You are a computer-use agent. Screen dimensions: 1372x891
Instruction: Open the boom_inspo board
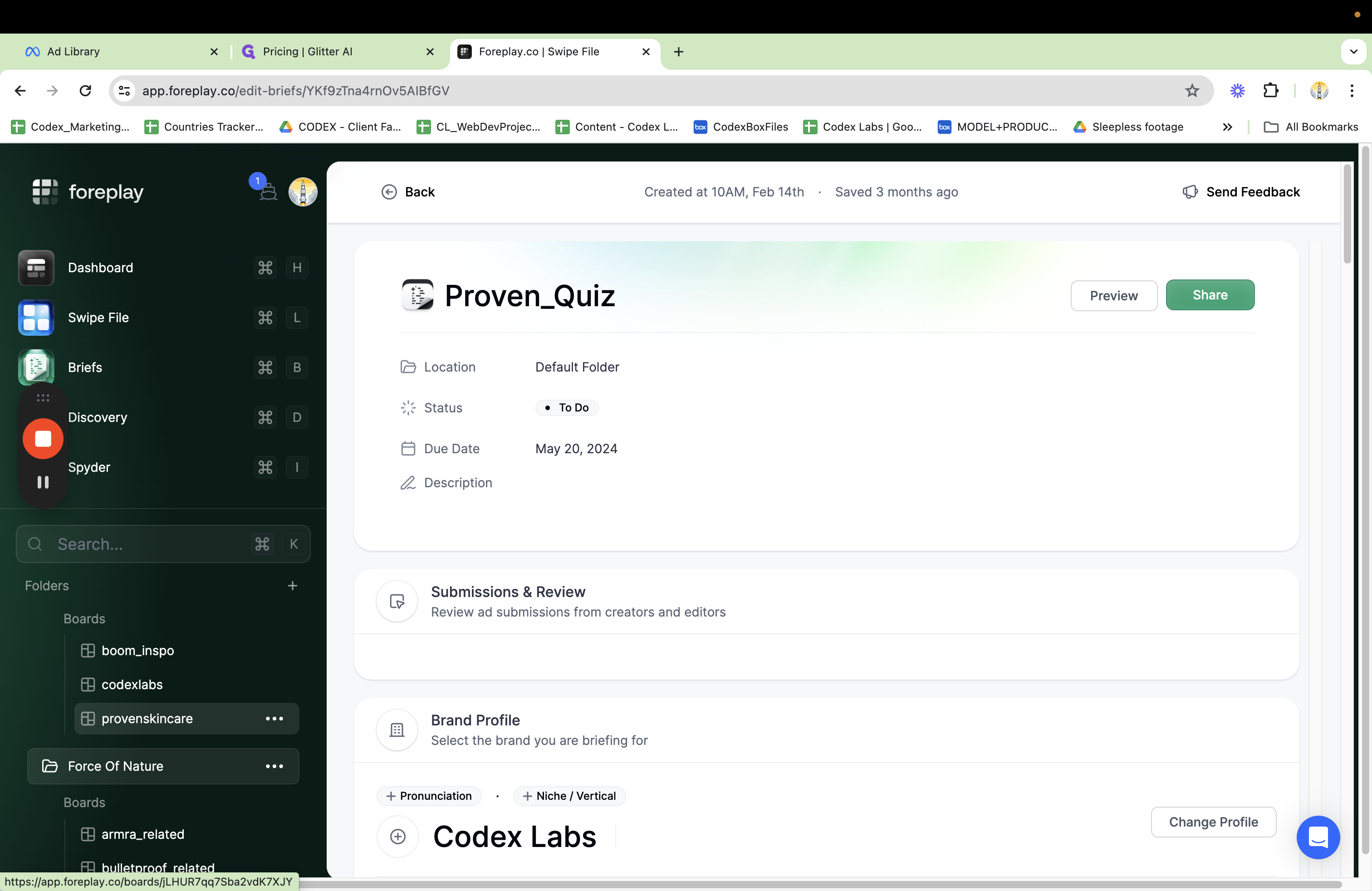click(137, 650)
